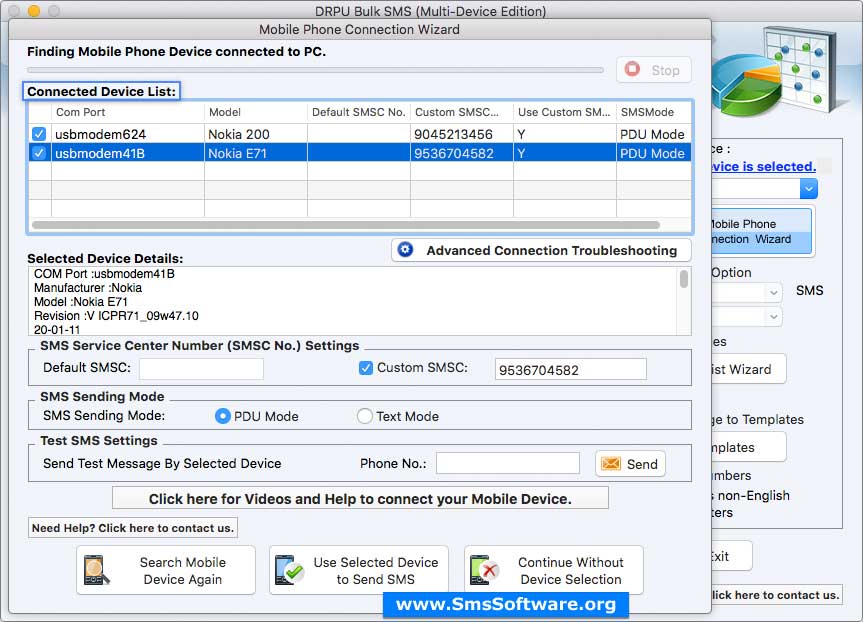Viewport: 863px width, 622px height.
Task: Click Use Selected Device to Send SMS
Action: [359, 570]
